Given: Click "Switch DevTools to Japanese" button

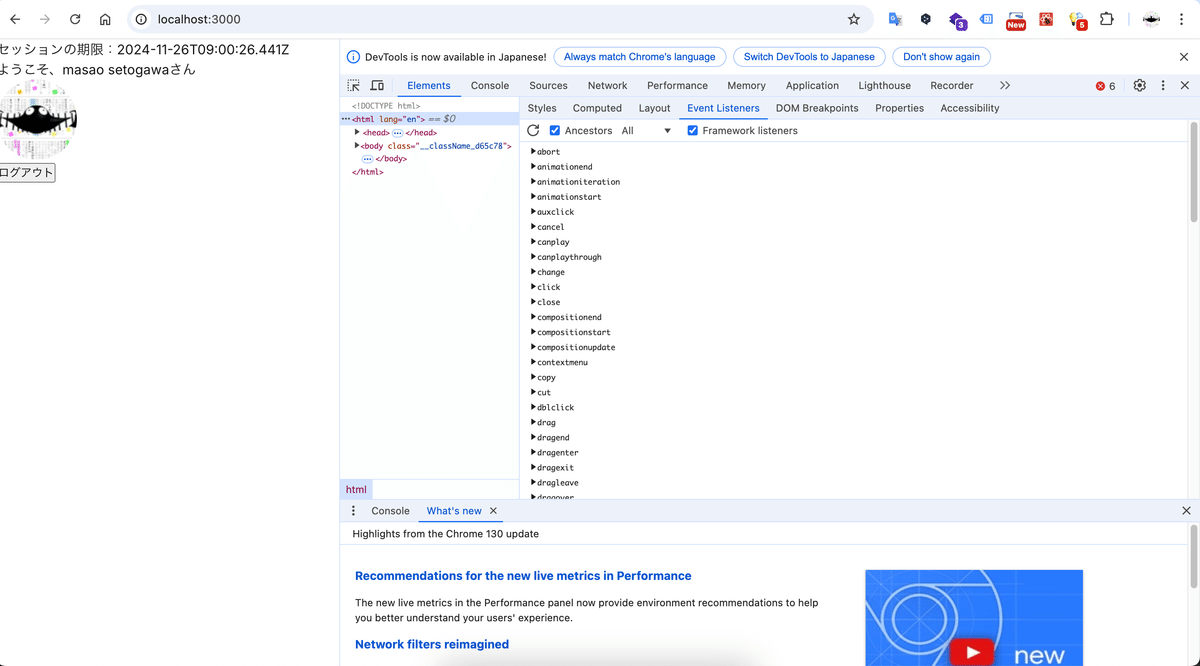Looking at the screenshot, I should [x=809, y=57].
